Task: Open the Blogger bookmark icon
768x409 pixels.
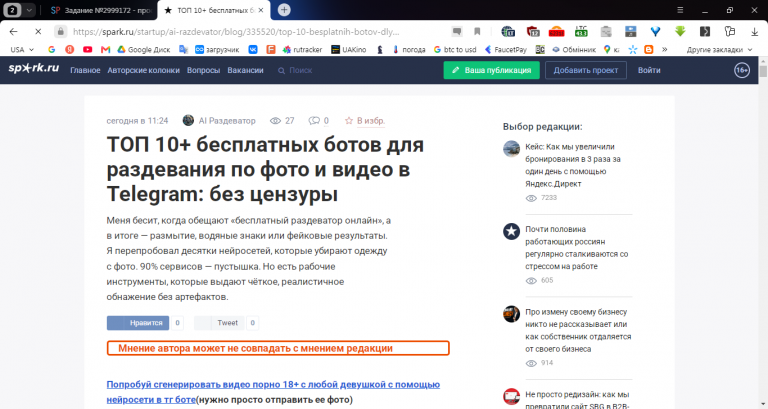Action: click(x=649, y=49)
